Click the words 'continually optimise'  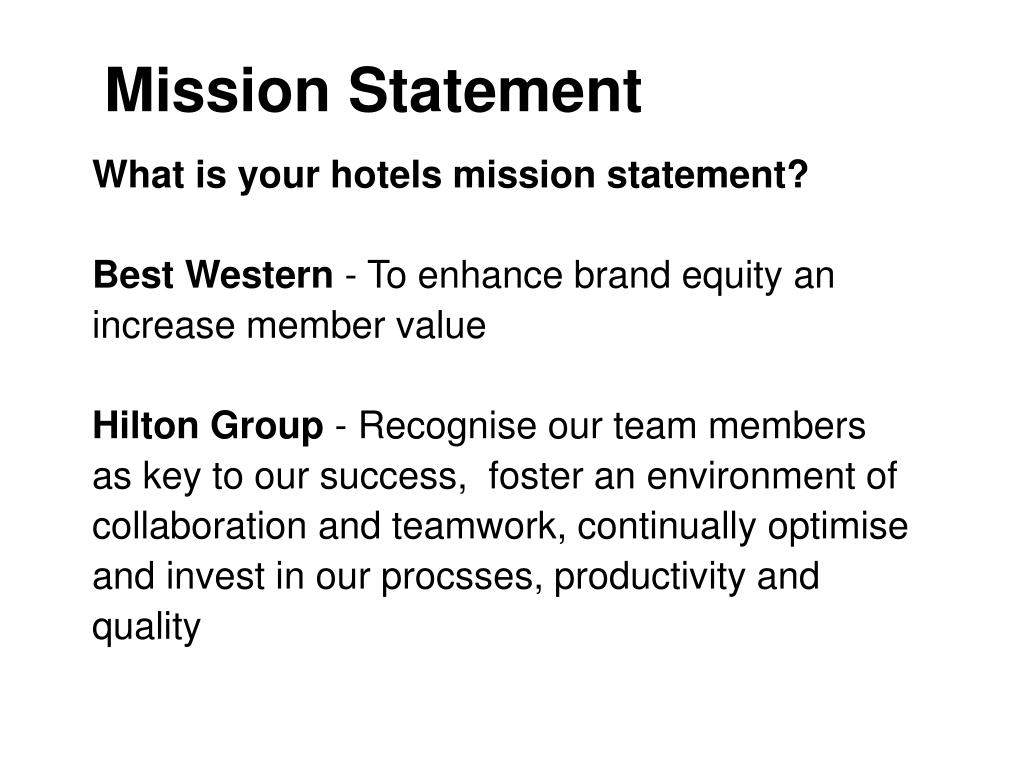743,526
